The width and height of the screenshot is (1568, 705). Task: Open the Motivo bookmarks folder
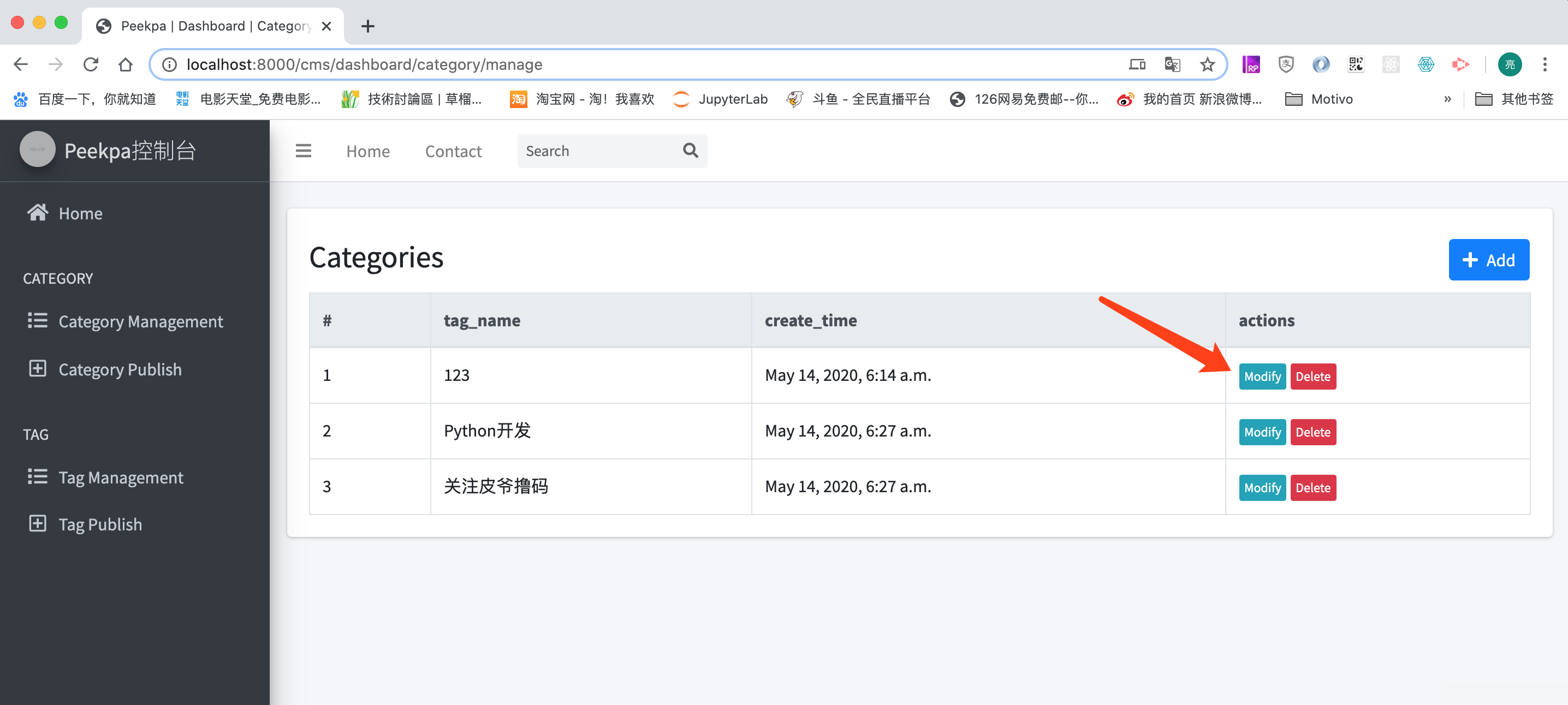(1318, 99)
